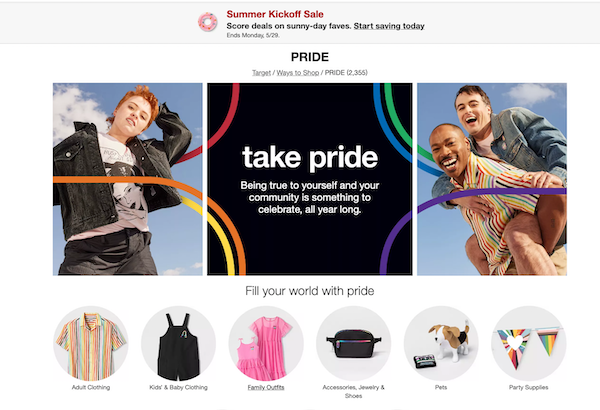Open the Party Supplies pennant banner circle
600x410 pixels.
click(528, 343)
